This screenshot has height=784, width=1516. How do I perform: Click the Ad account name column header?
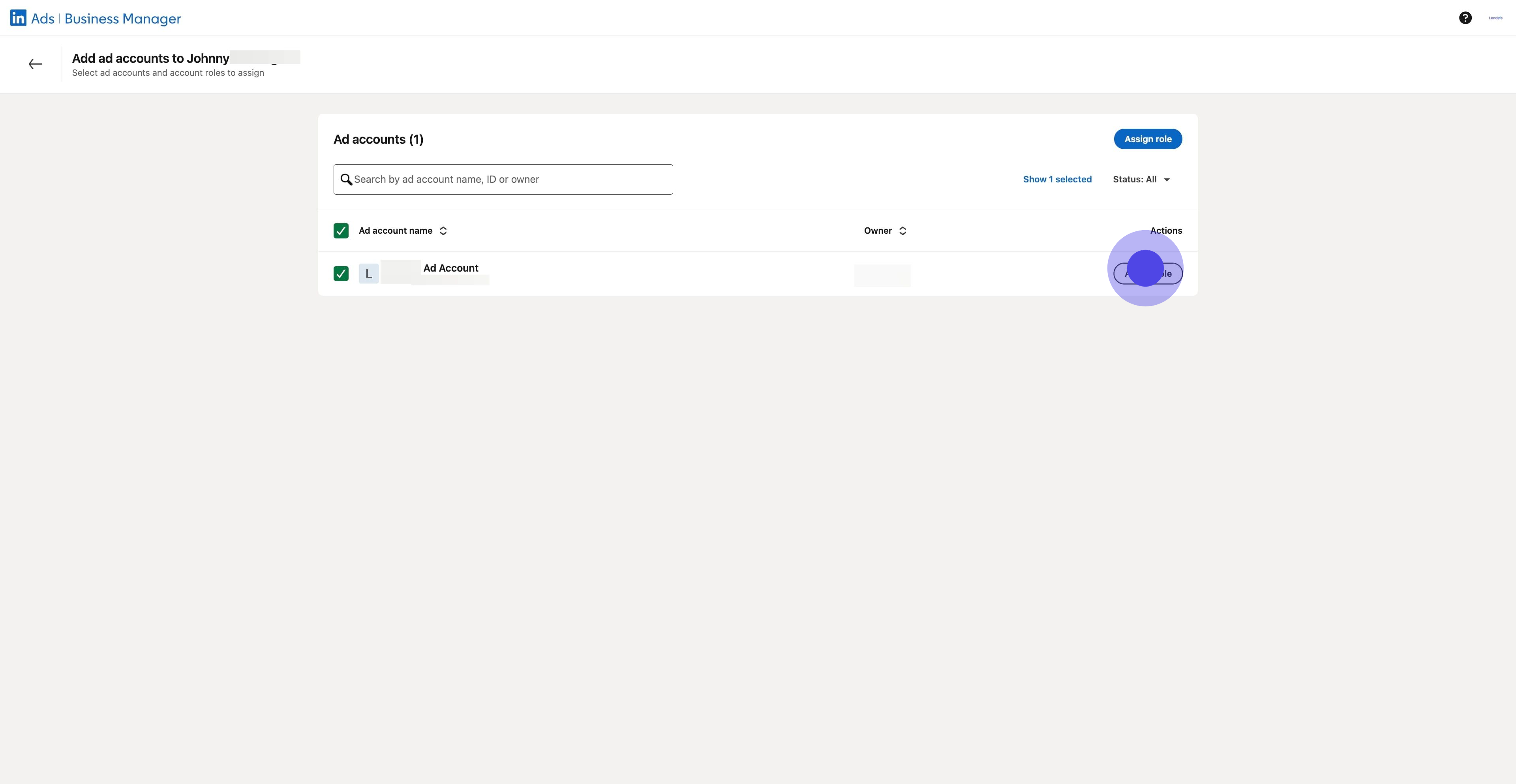(x=396, y=231)
